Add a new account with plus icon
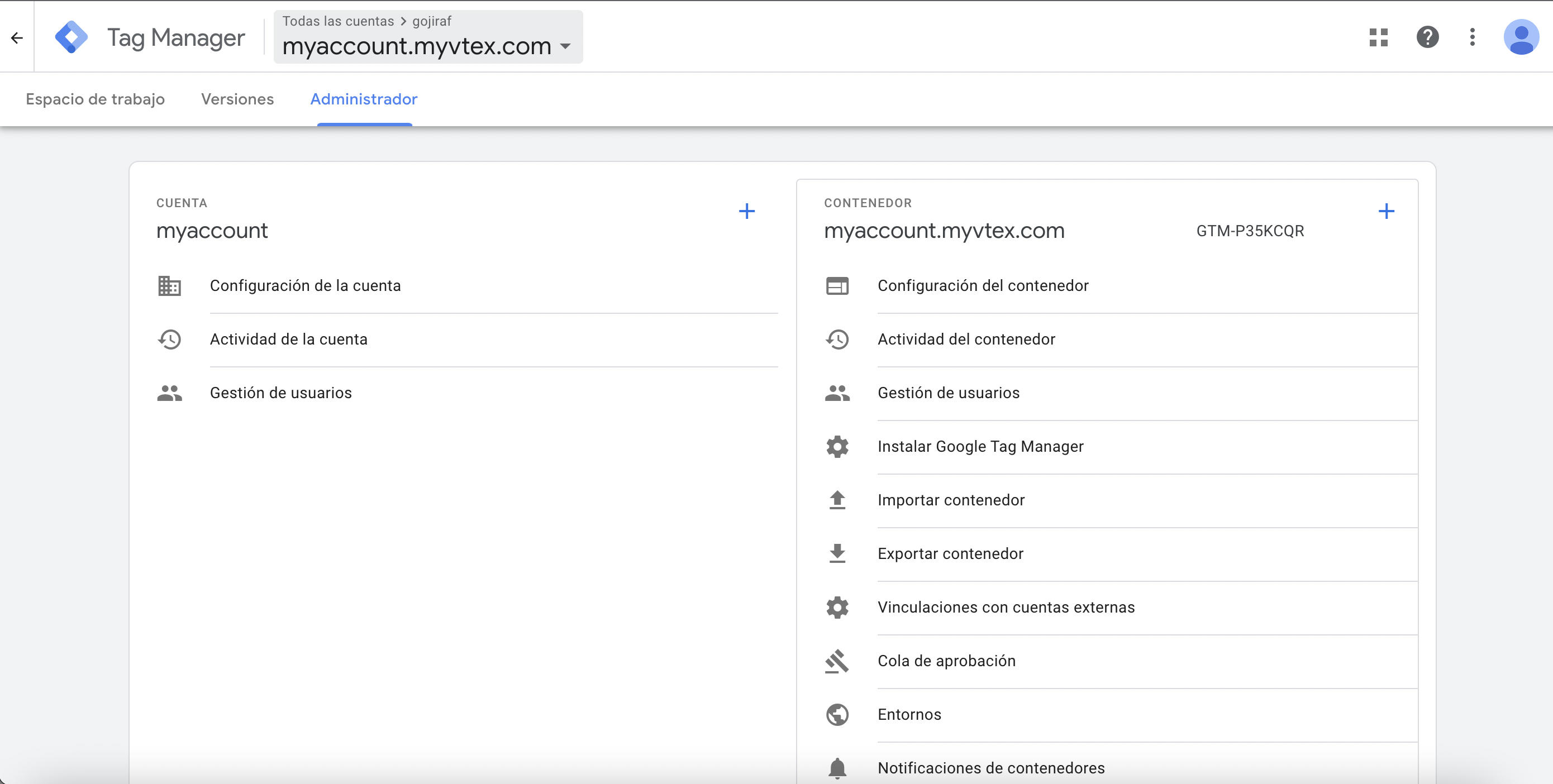The width and height of the screenshot is (1553, 784). pyautogui.click(x=746, y=211)
